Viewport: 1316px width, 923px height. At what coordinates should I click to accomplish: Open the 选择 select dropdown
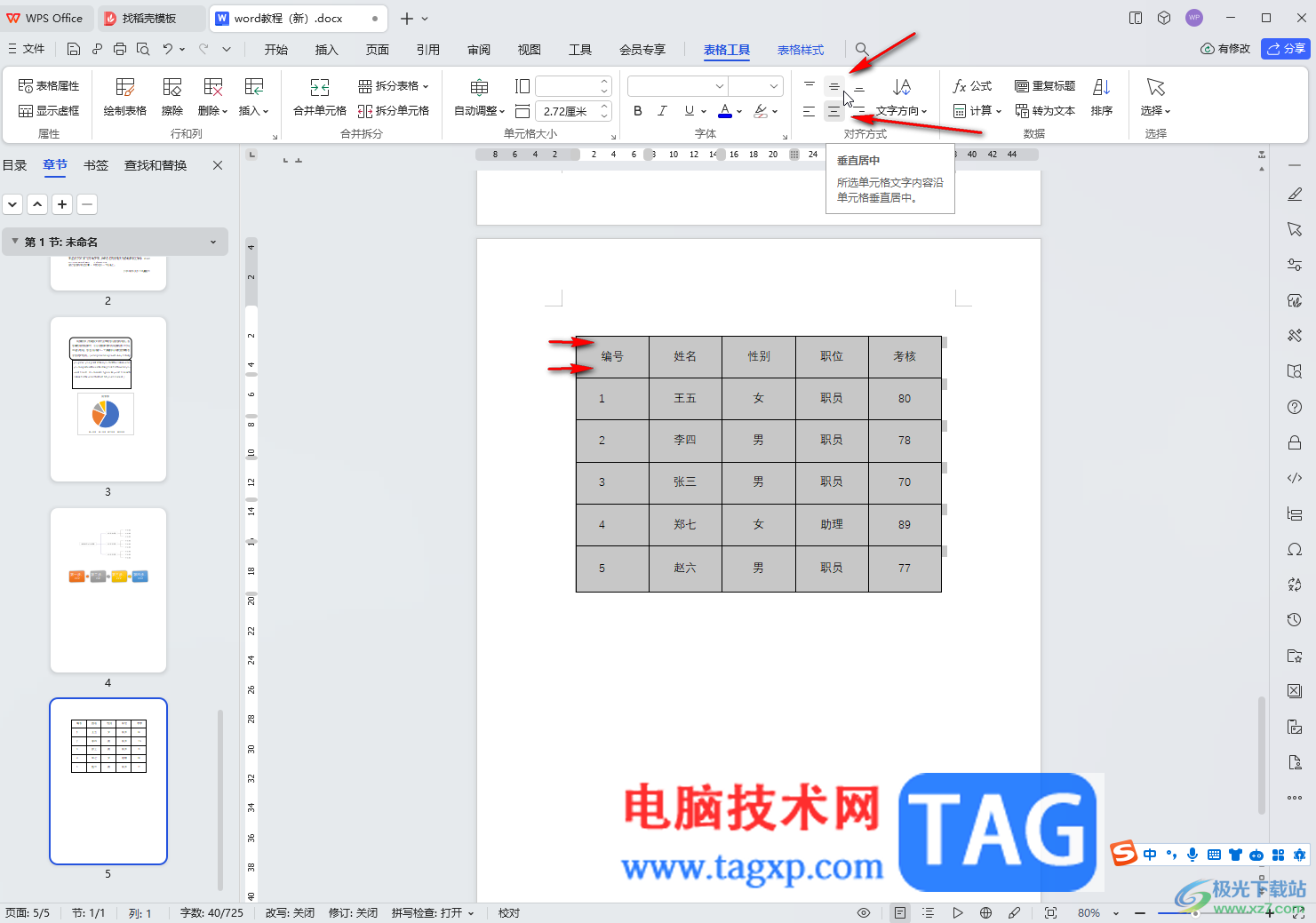(1155, 97)
